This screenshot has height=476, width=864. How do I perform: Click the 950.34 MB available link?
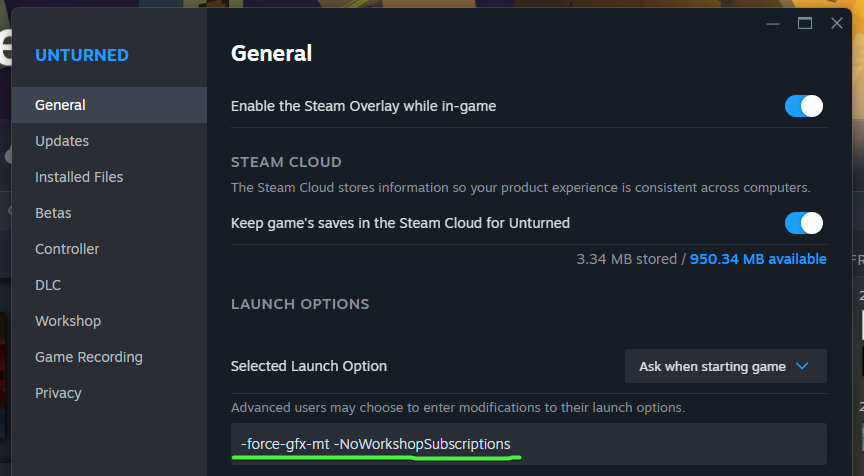(758, 259)
